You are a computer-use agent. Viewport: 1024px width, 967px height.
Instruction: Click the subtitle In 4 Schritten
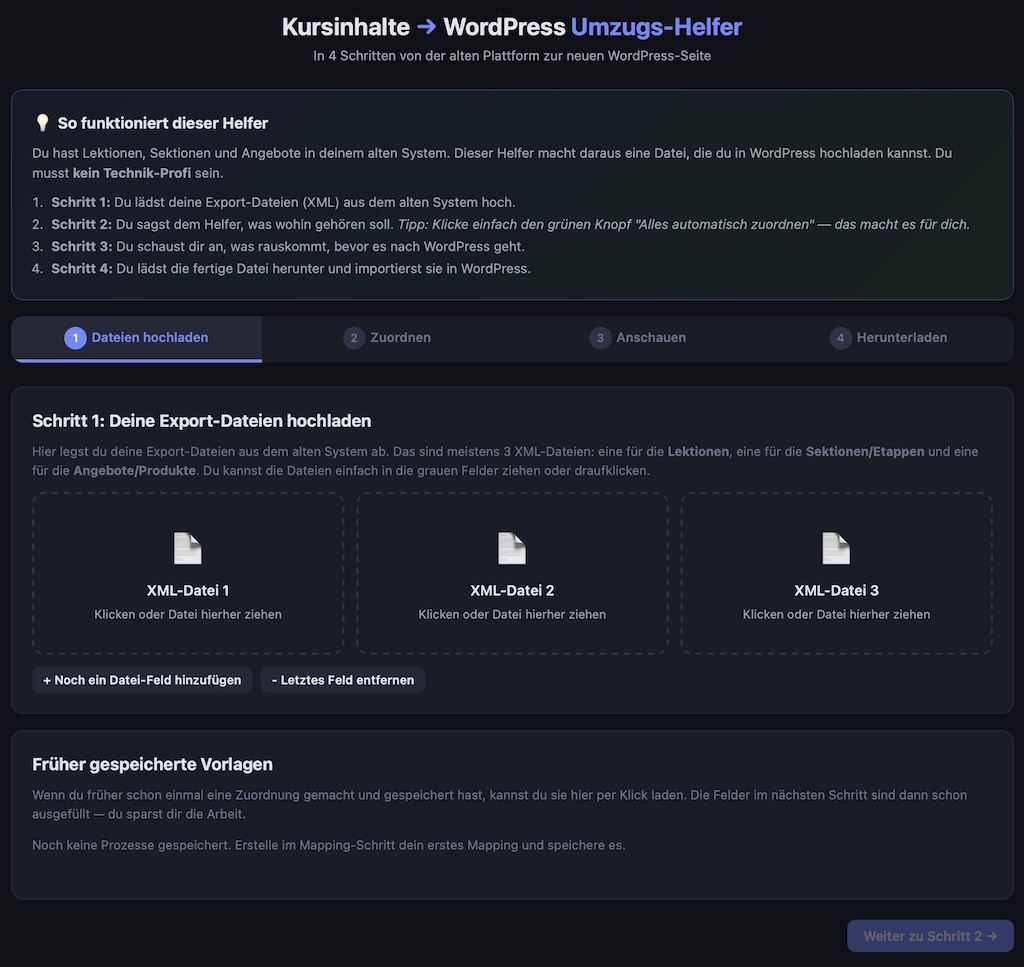(x=512, y=56)
